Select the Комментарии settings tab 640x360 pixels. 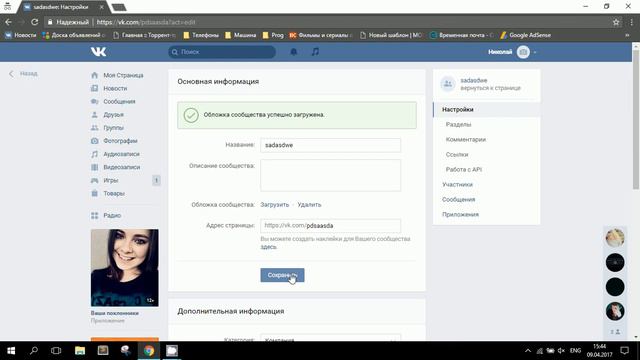coord(466,139)
